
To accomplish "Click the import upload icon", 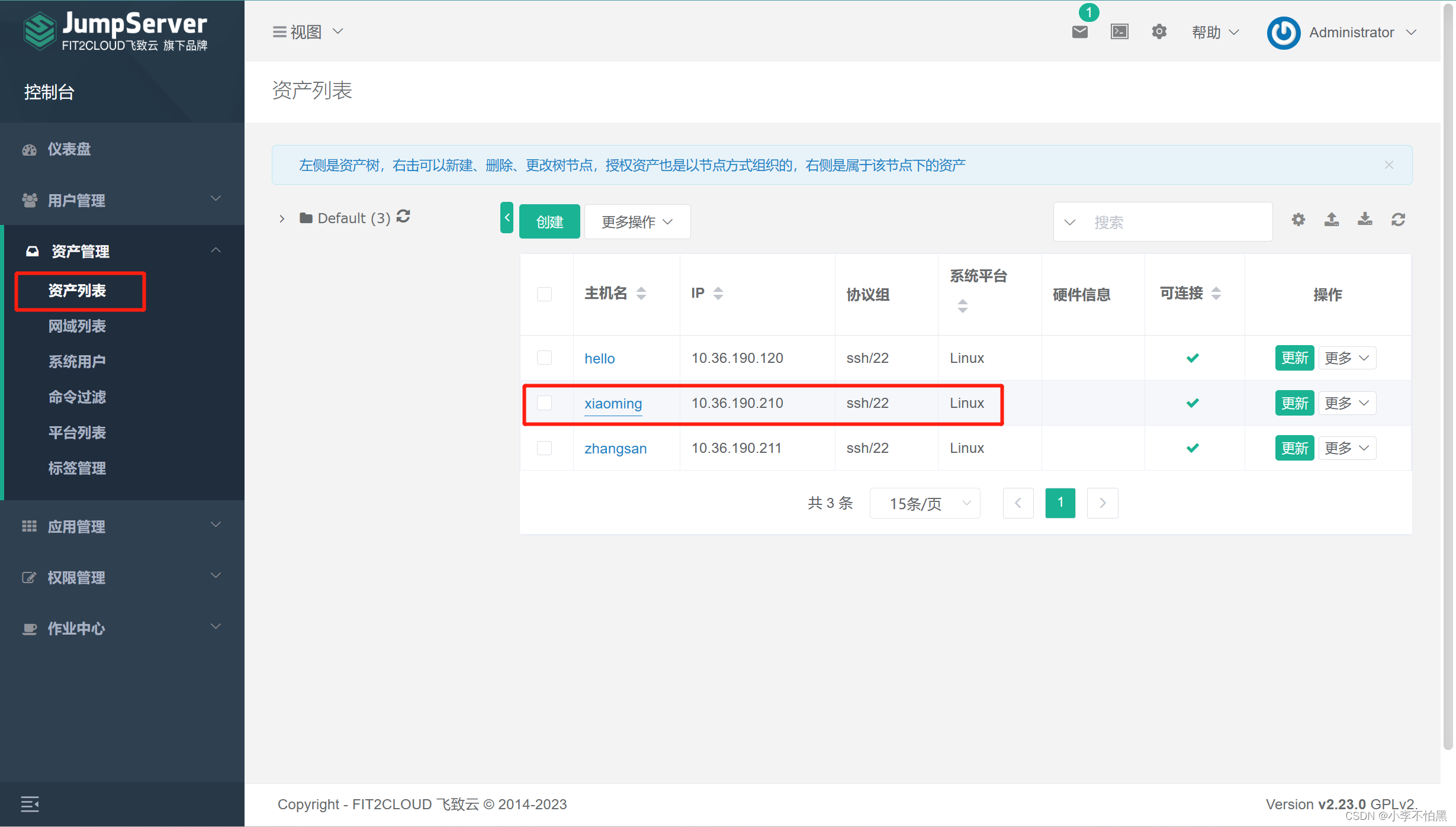I will [x=1332, y=220].
